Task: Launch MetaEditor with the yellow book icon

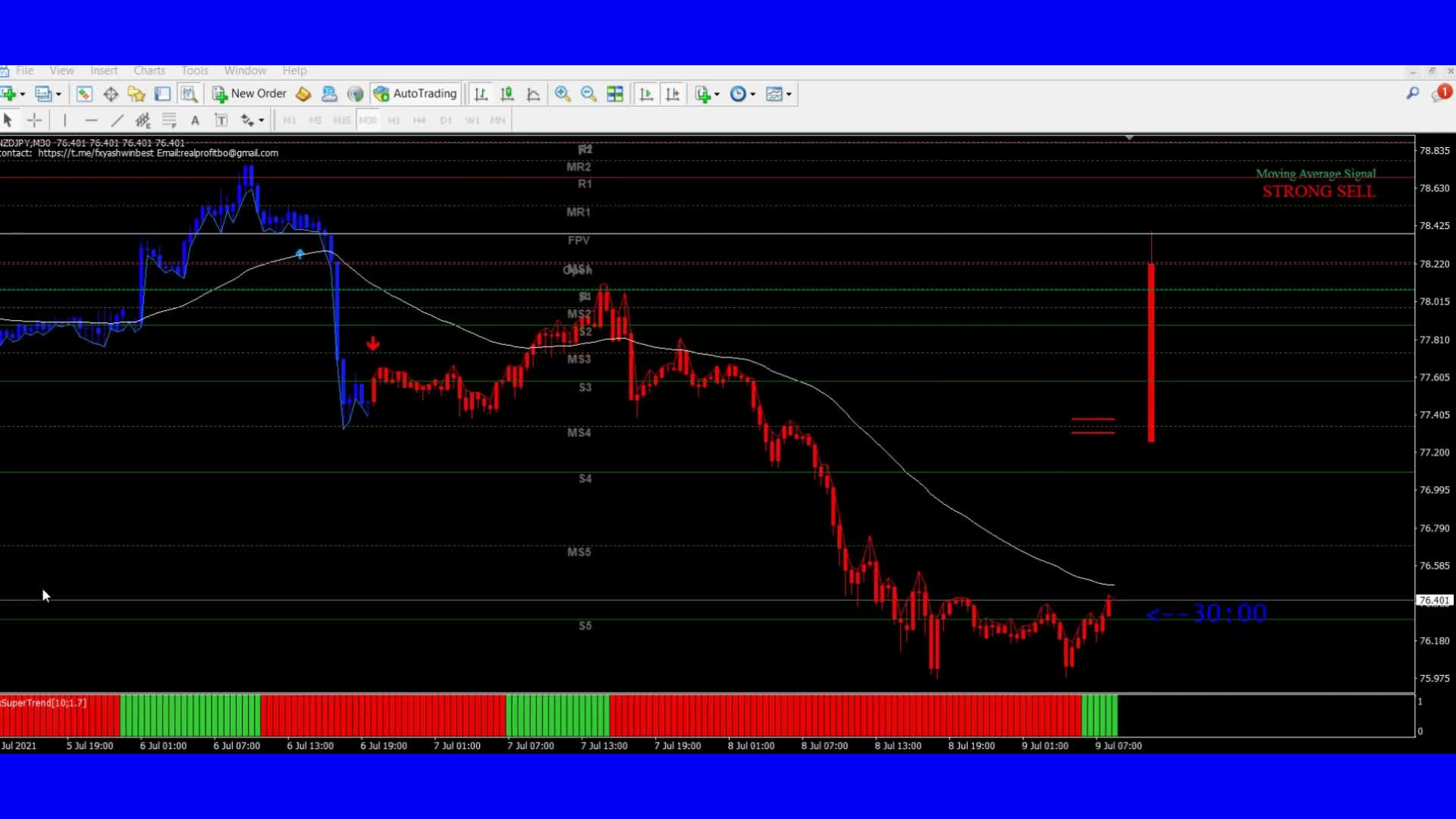Action: coord(303,94)
